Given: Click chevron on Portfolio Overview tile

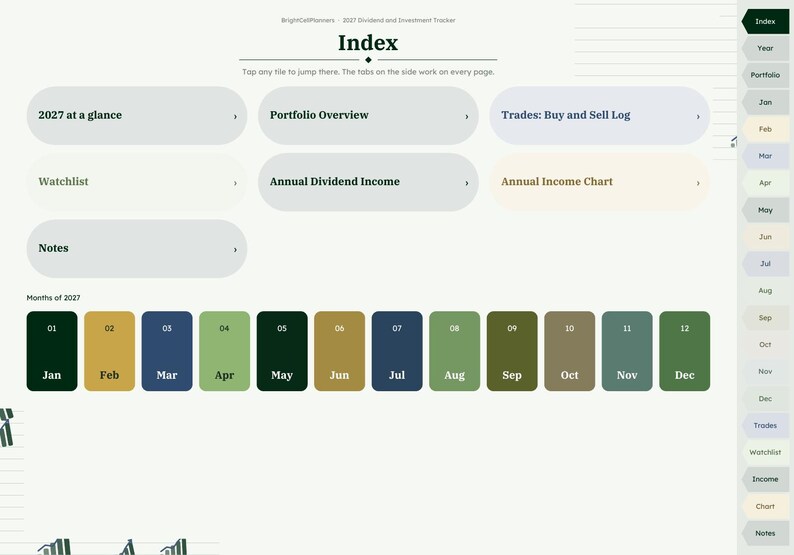Looking at the screenshot, I should 466,116.
